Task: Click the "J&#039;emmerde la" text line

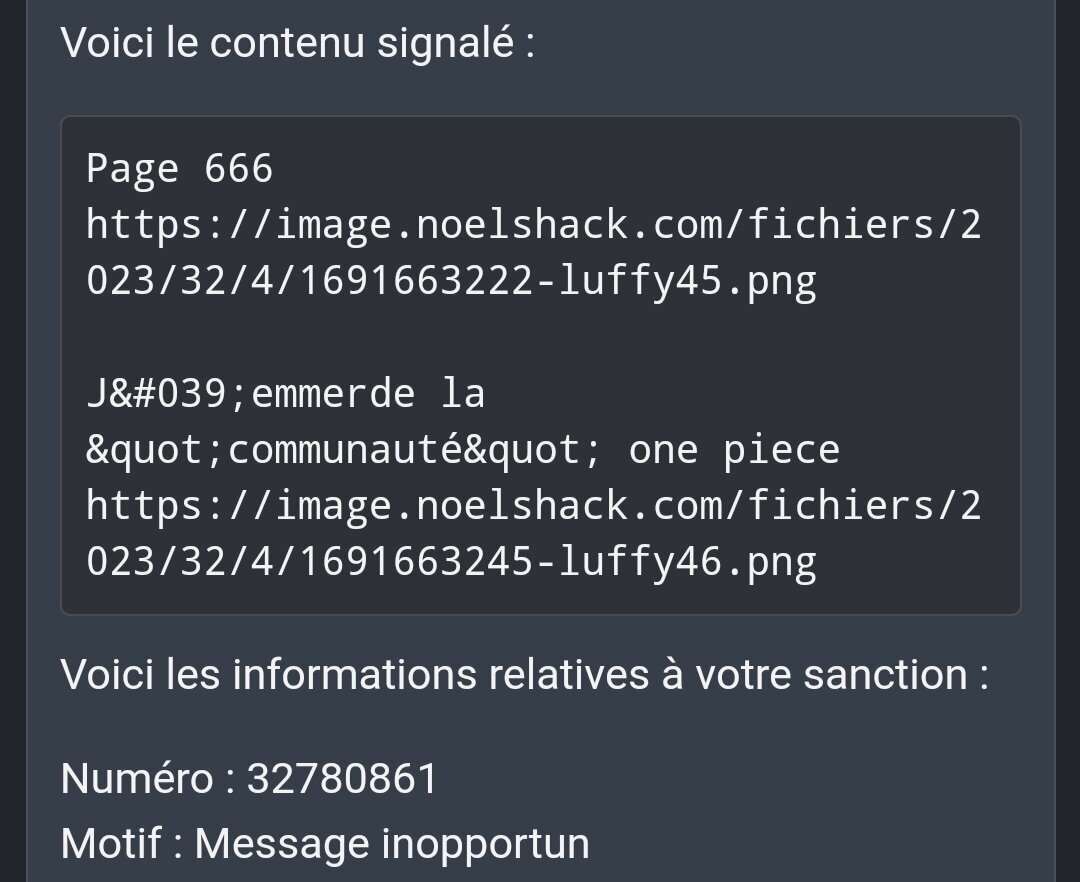Action: [x=286, y=394]
